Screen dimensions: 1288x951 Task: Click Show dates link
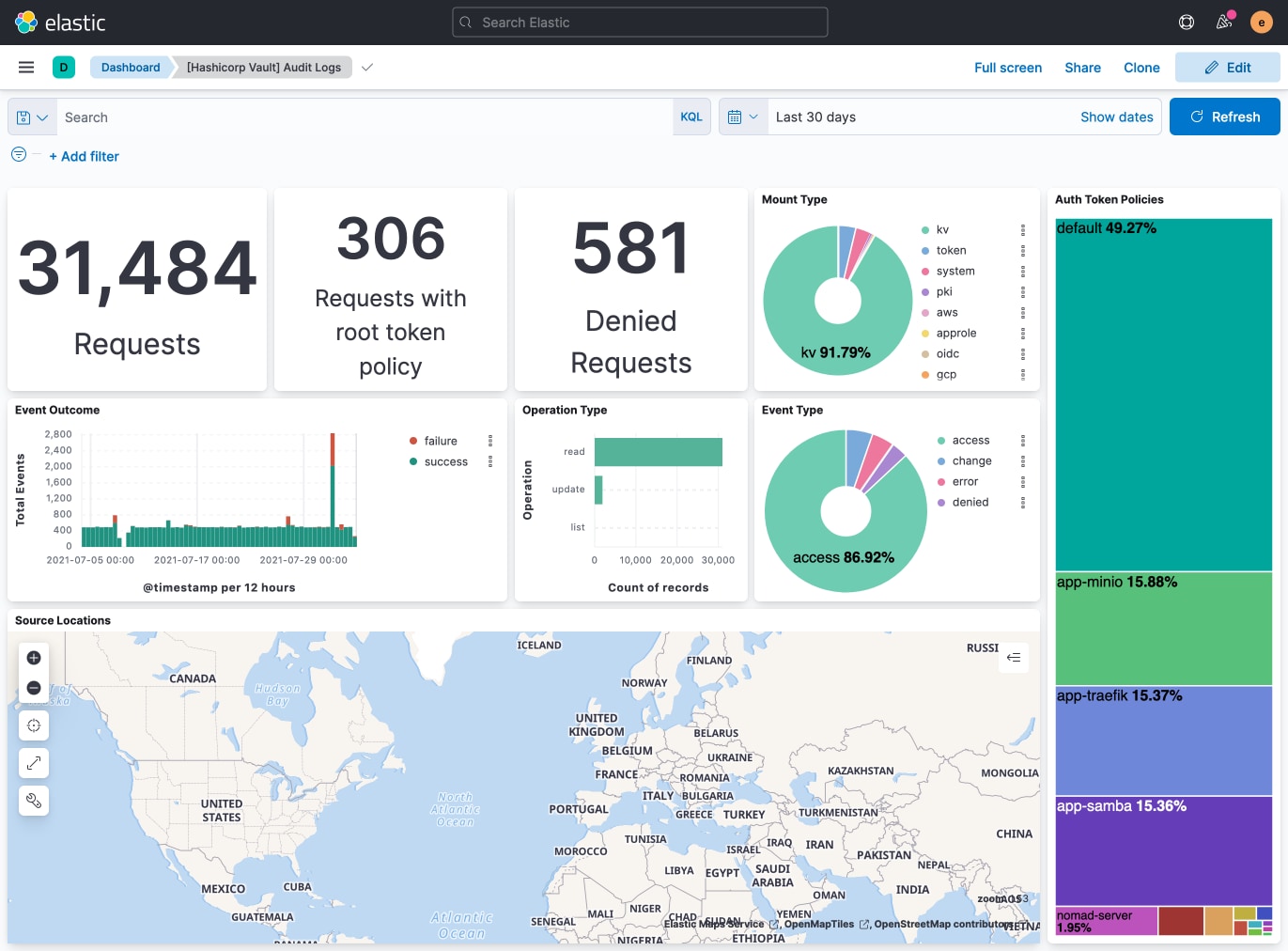tap(1117, 117)
